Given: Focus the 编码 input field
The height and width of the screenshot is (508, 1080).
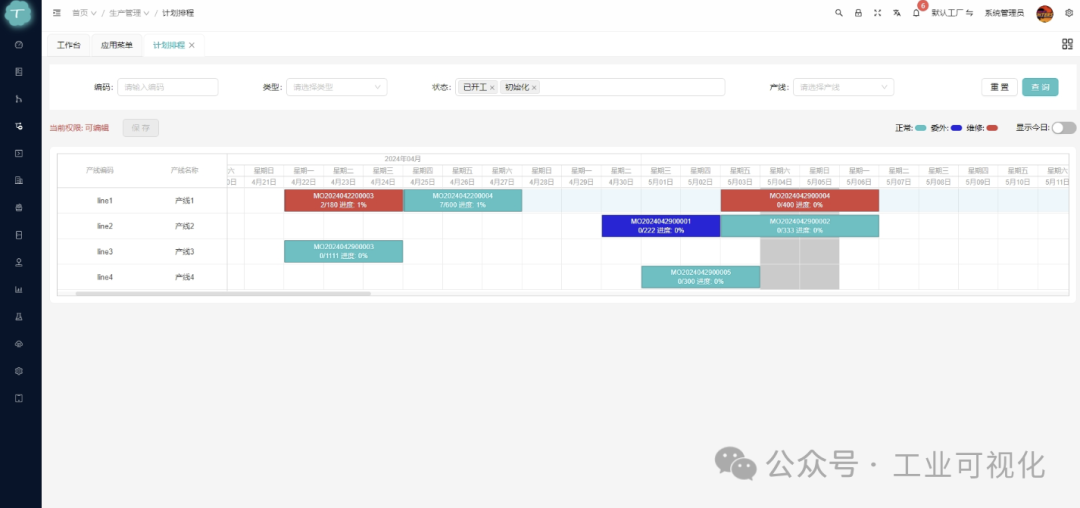Looking at the screenshot, I should click(167, 87).
